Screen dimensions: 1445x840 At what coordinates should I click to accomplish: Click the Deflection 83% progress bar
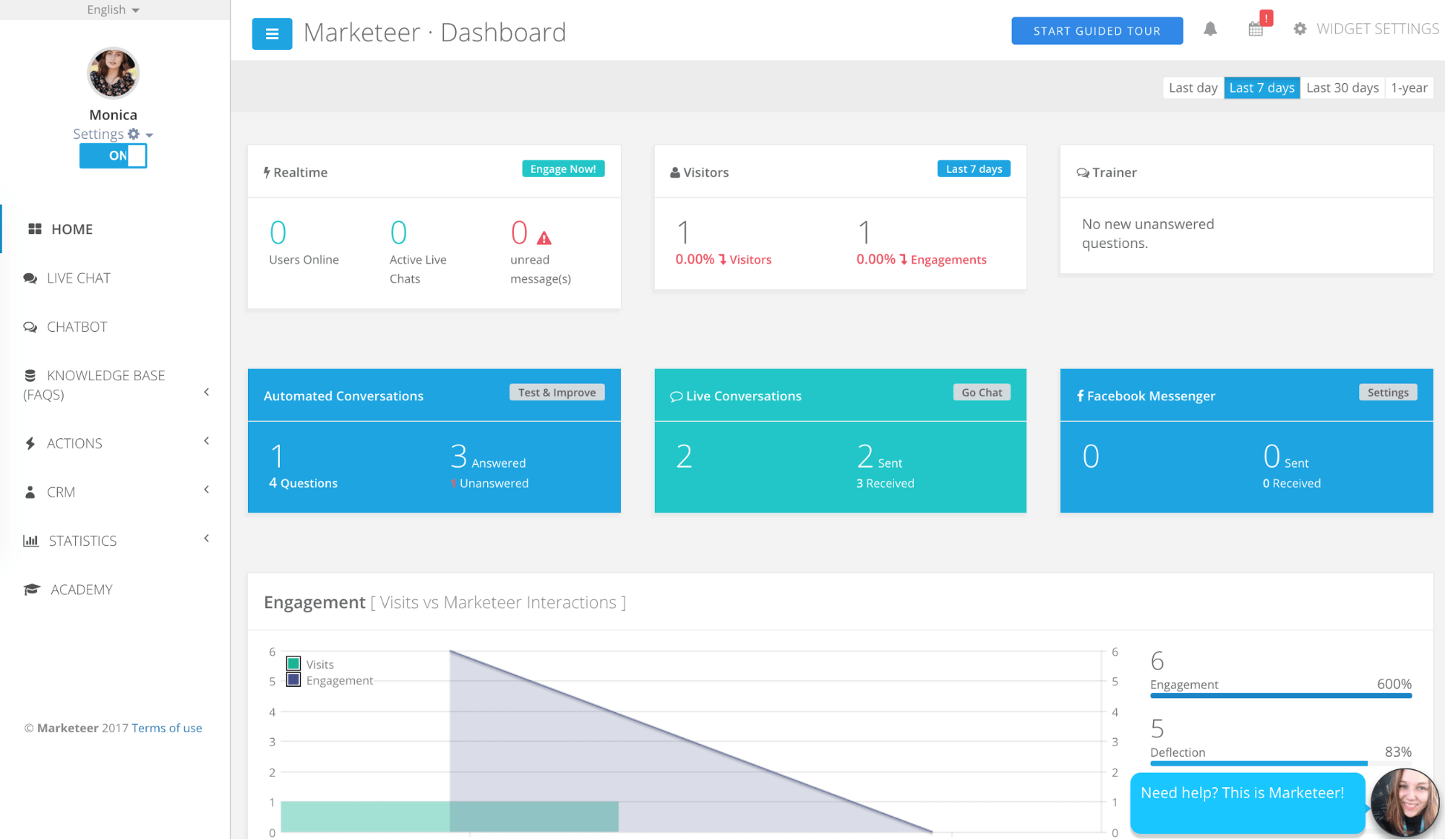click(x=1280, y=763)
